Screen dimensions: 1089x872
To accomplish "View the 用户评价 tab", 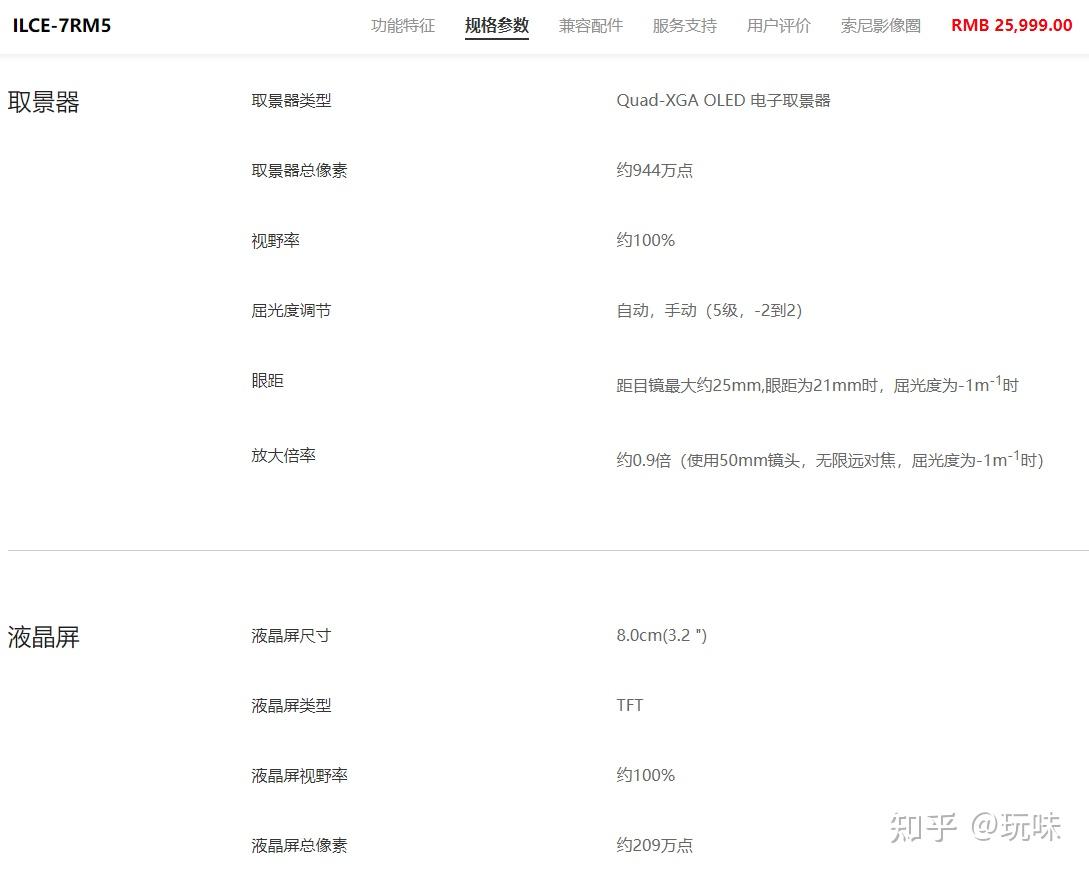I will 779,26.
